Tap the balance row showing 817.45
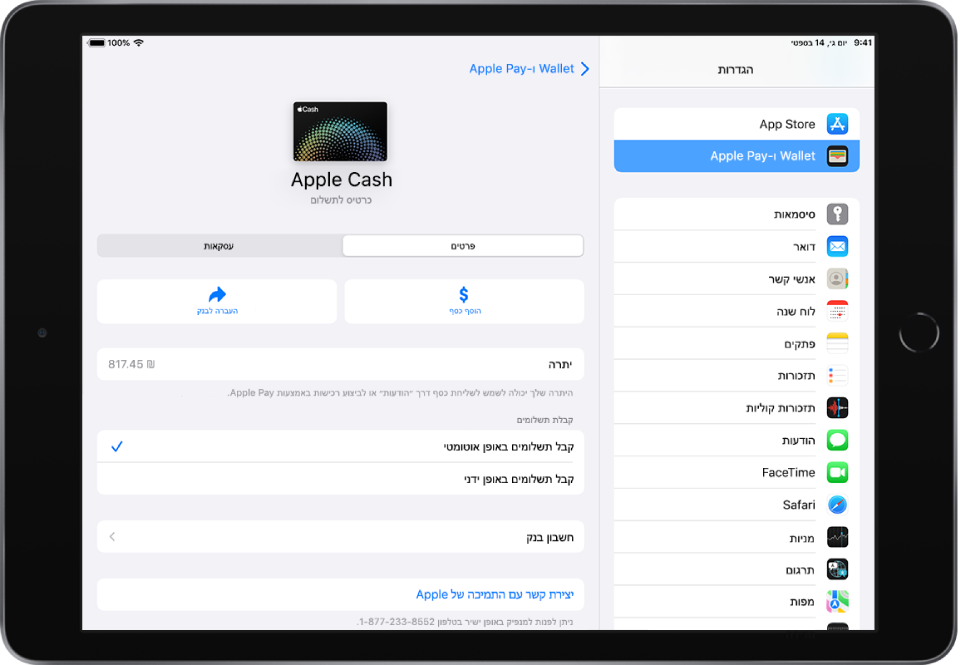 click(340, 364)
